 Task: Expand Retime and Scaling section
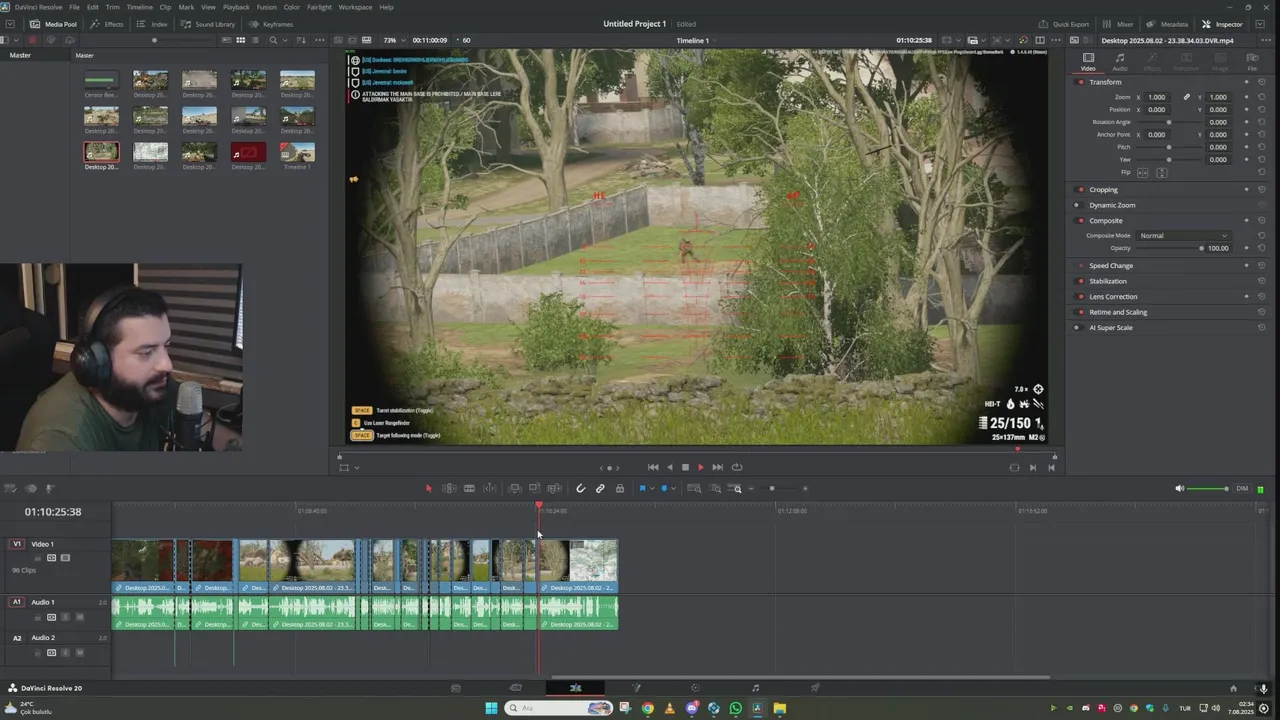click(x=1118, y=312)
